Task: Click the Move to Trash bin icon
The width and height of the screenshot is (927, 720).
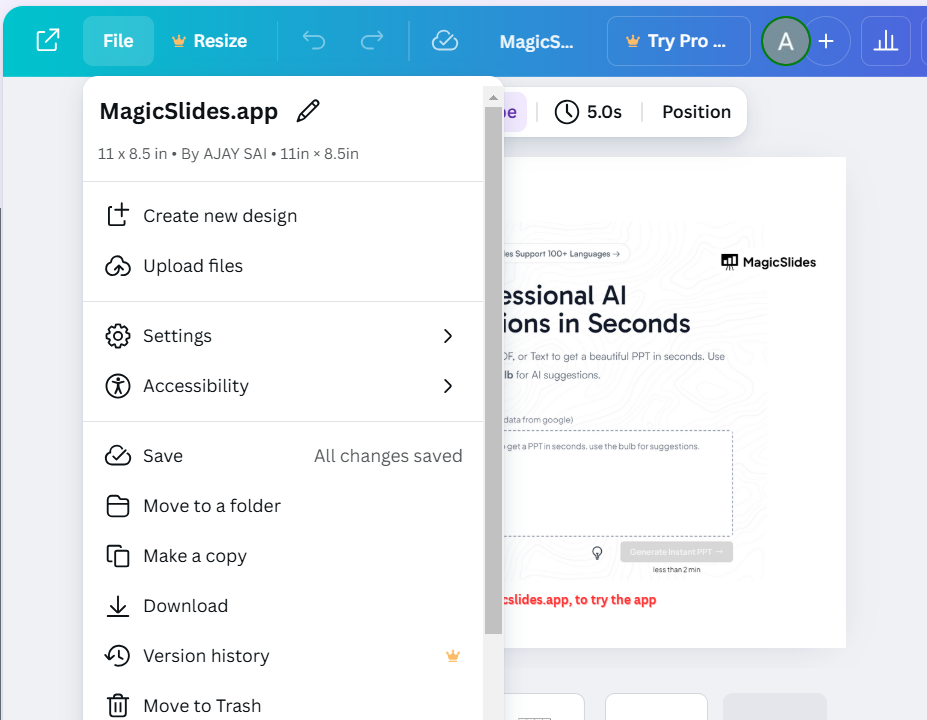Action: (x=118, y=706)
